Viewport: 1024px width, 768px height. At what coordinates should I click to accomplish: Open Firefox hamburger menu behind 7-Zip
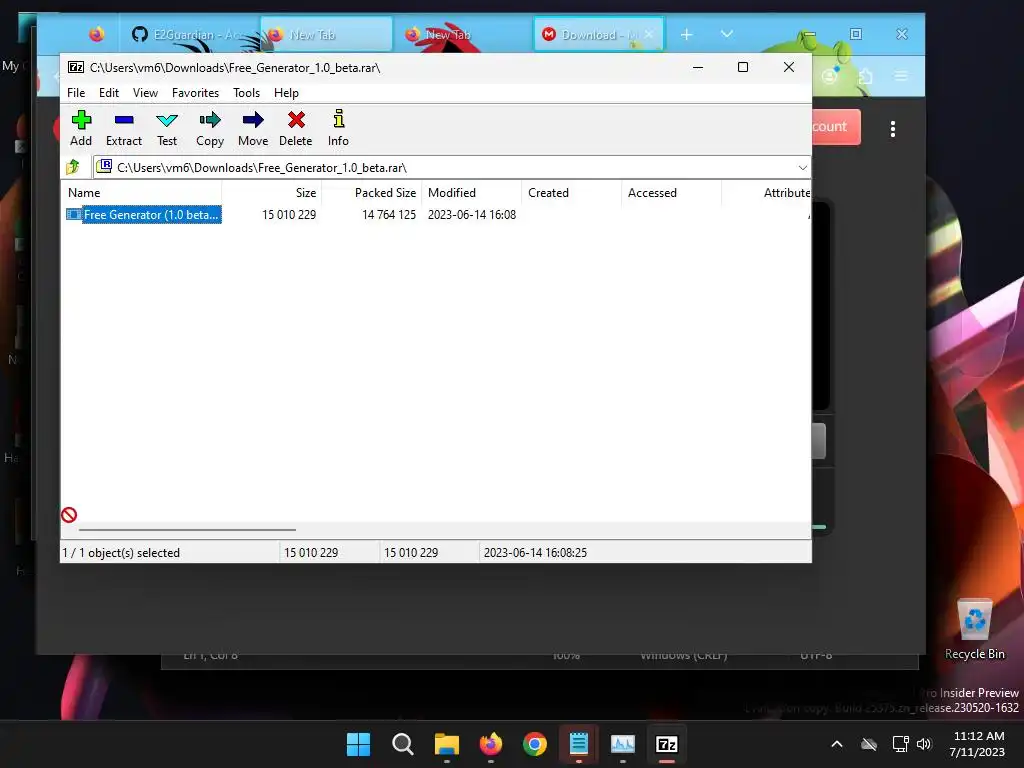[901, 76]
